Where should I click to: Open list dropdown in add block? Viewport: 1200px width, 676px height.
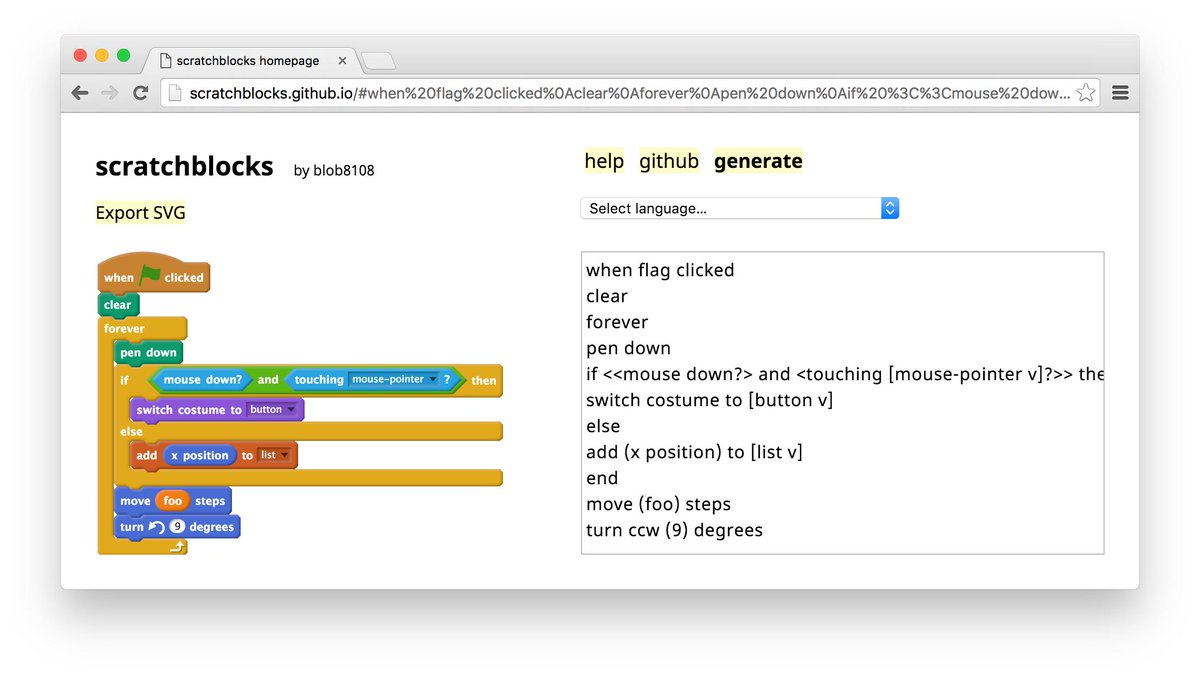274,455
